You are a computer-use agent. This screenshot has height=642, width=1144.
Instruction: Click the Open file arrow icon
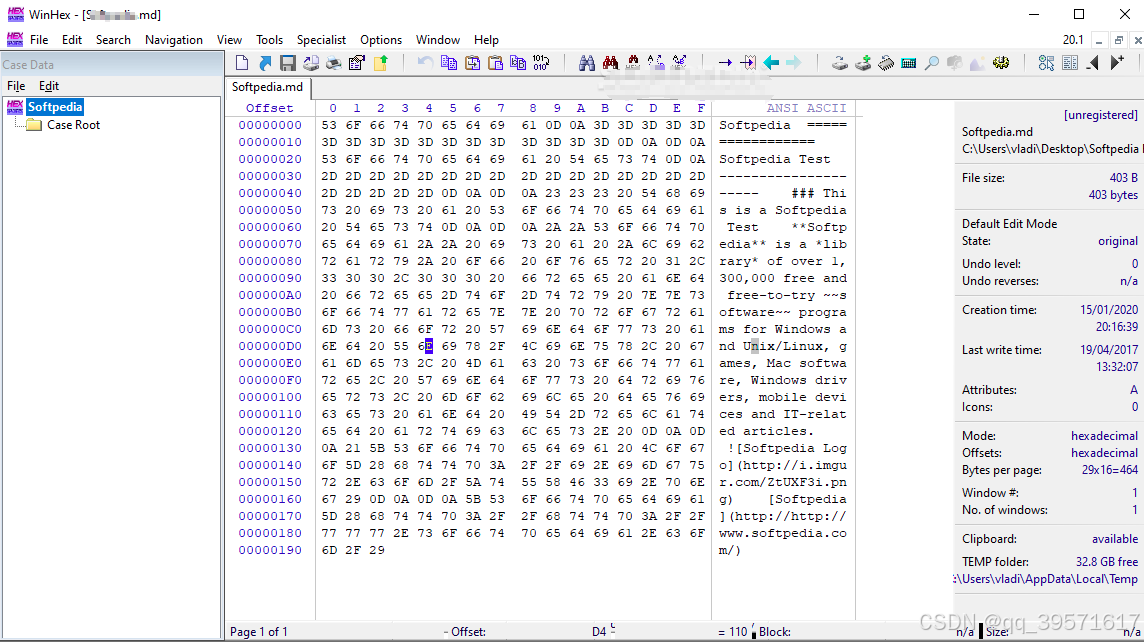[265, 63]
